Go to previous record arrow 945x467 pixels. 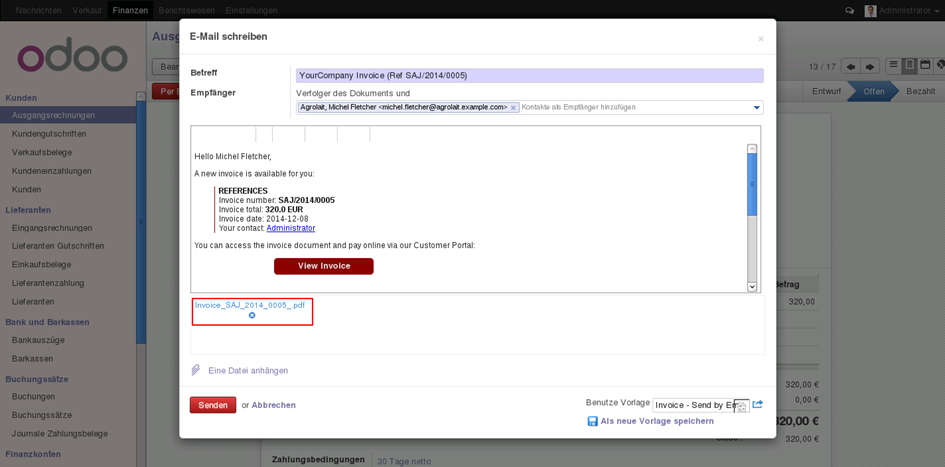850,66
